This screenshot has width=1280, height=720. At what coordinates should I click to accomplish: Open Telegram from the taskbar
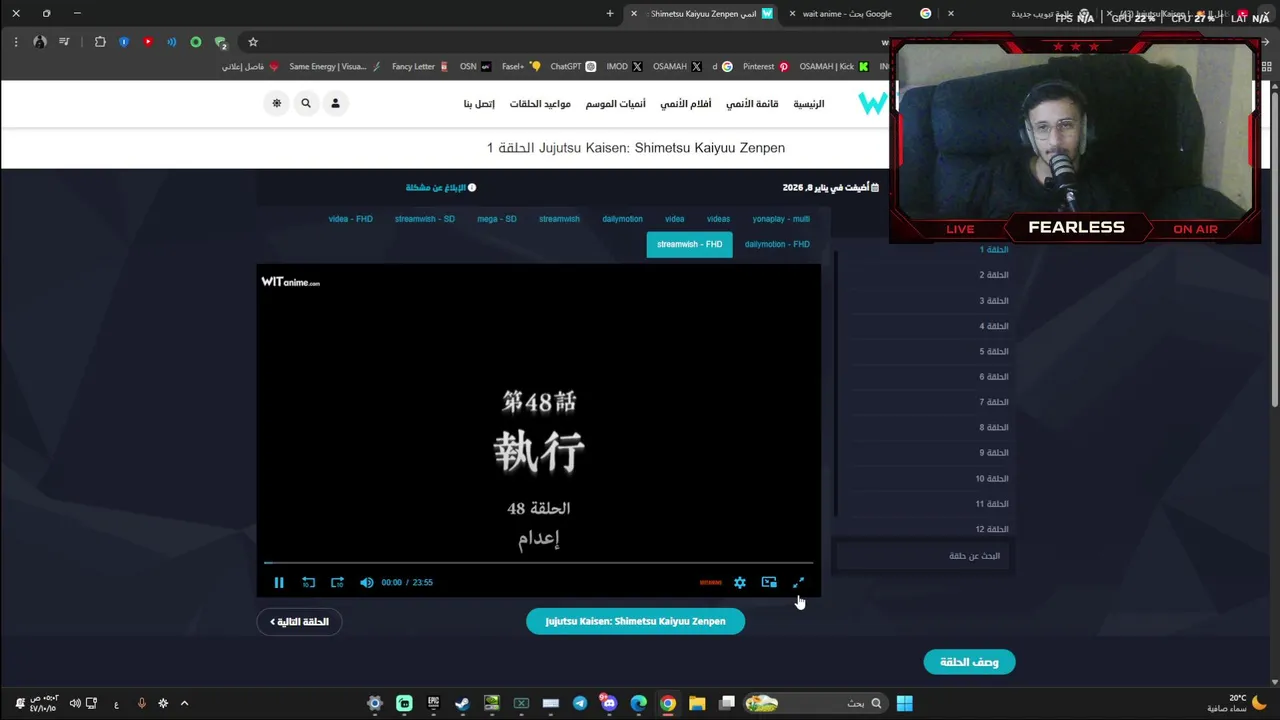coord(580,703)
